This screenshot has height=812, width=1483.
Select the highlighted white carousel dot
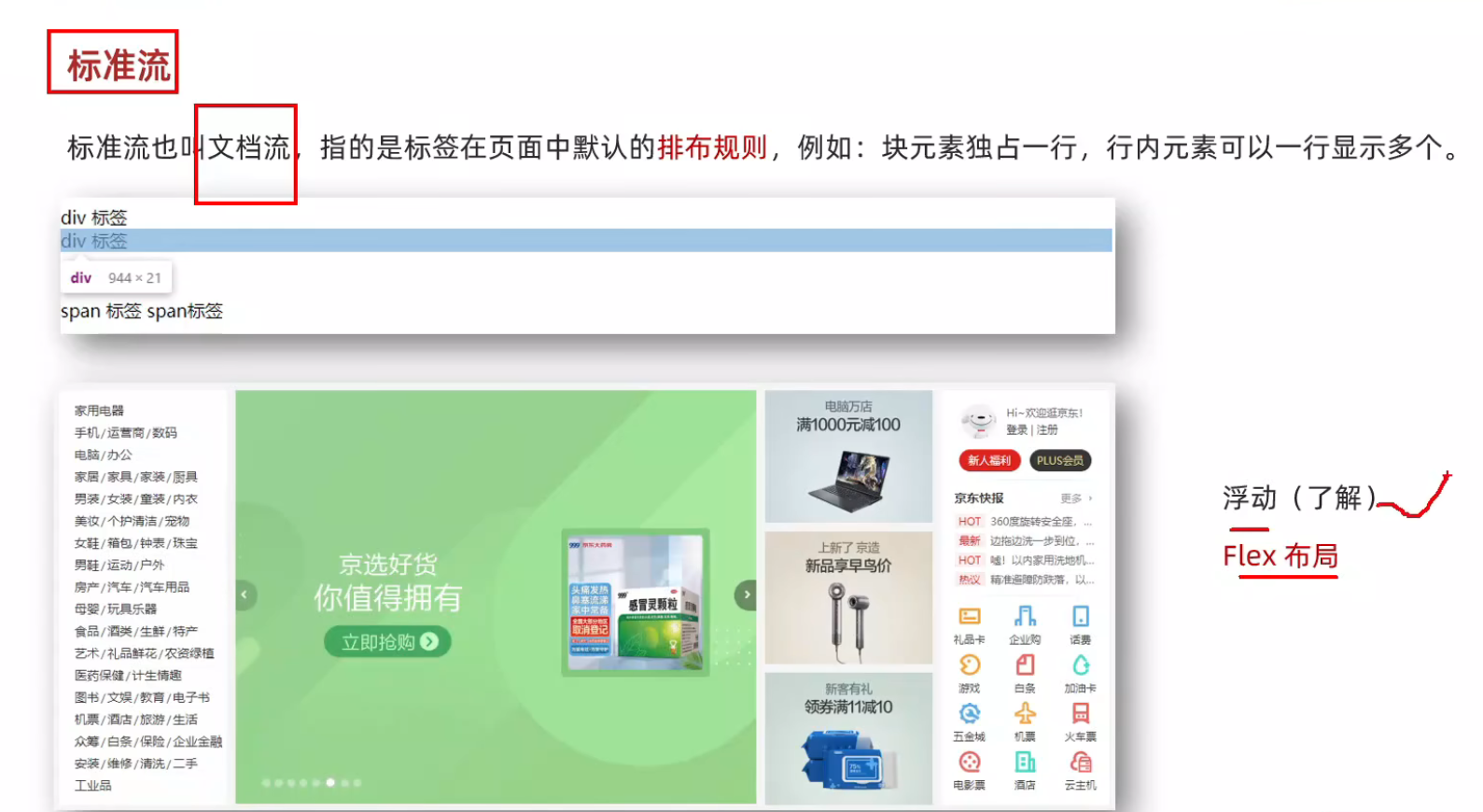(x=330, y=783)
